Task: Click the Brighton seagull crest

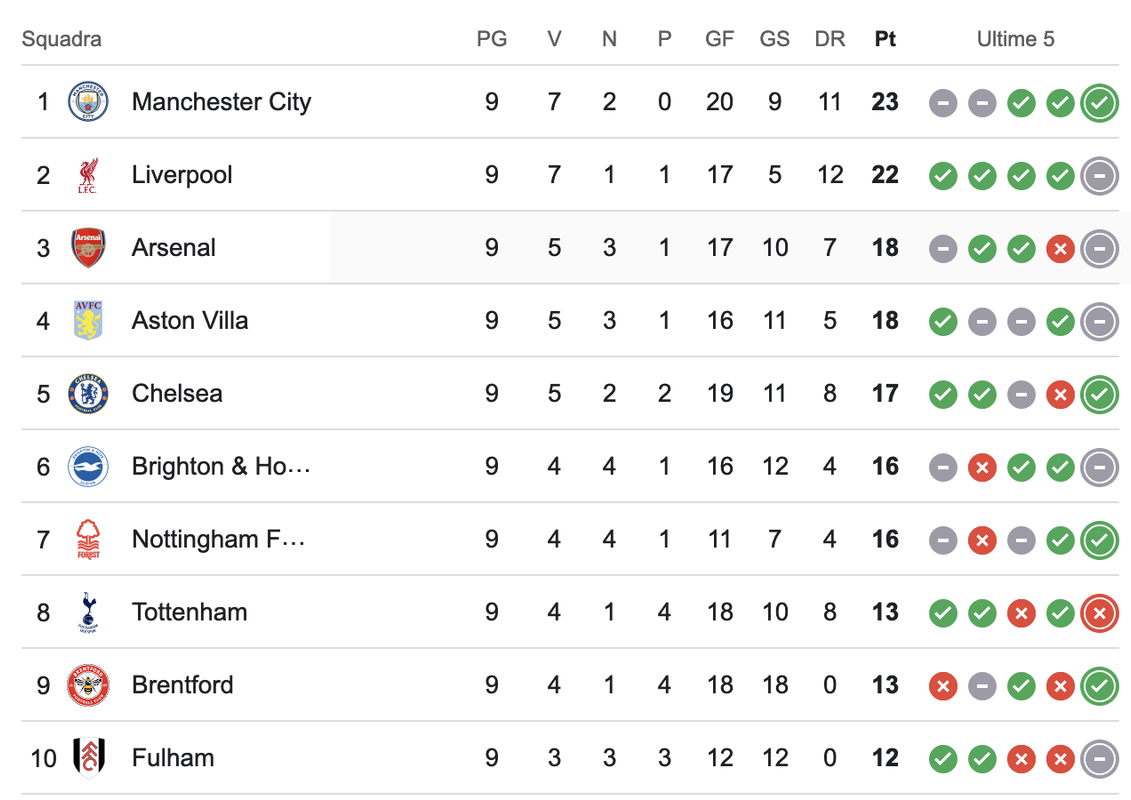Action: click(x=88, y=467)
